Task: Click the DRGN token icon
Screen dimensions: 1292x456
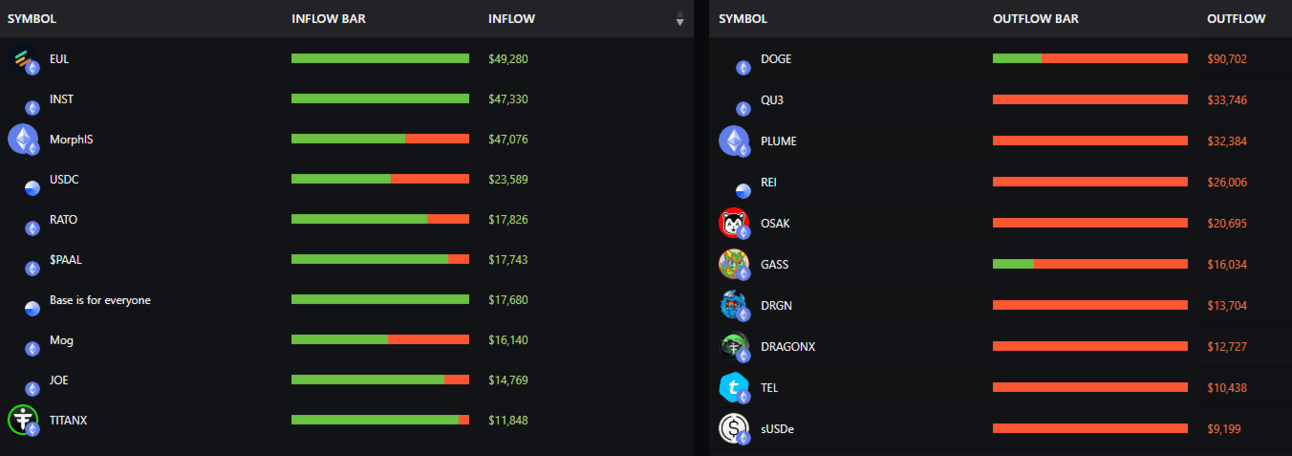Action: coord(734,305)
